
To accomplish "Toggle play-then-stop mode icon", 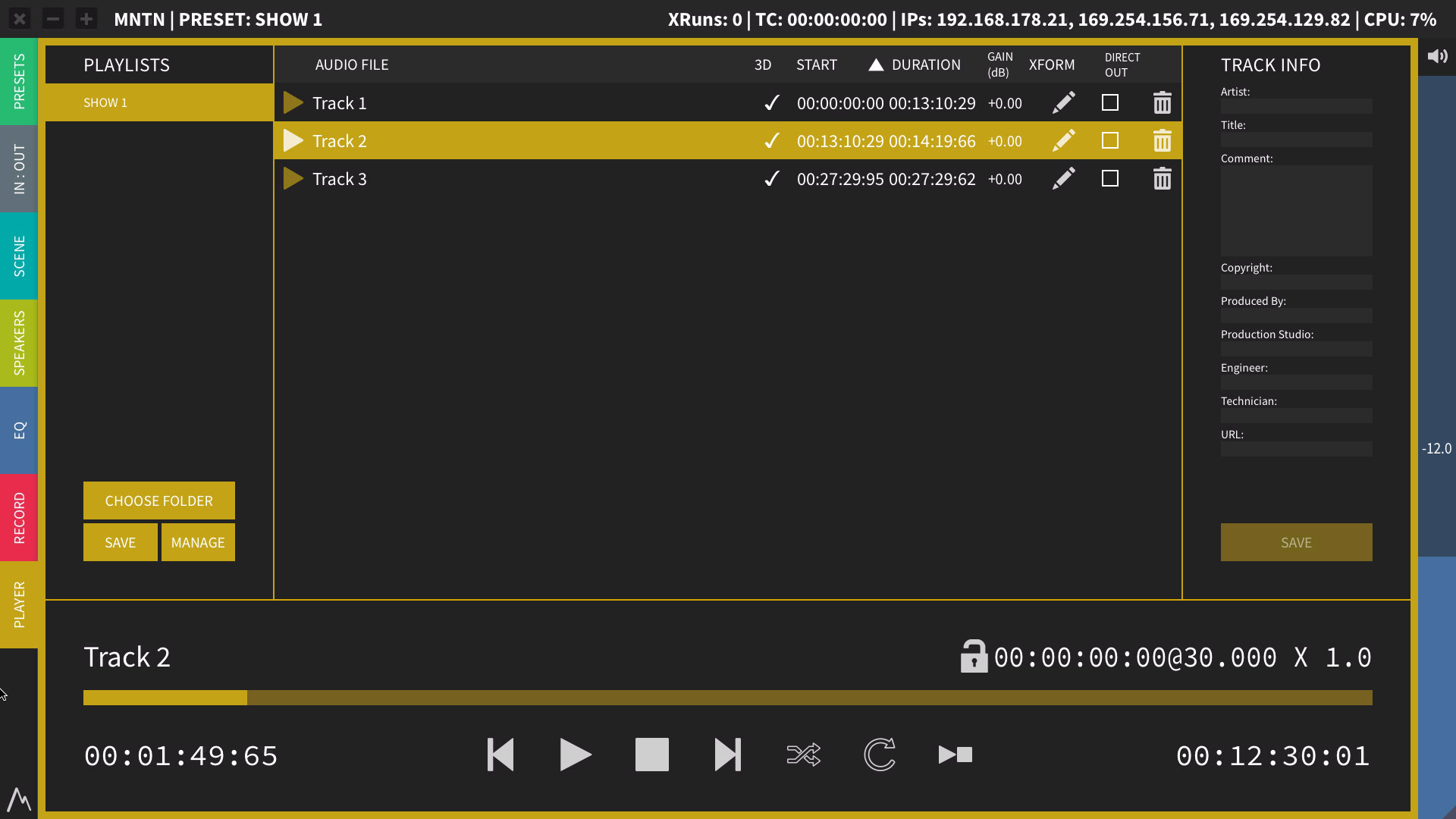I will pos(955,755).
